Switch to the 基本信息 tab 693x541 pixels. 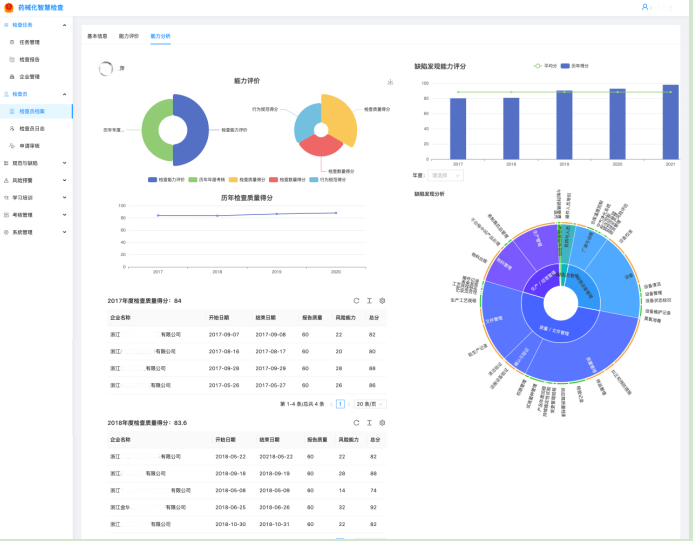(x=97, y=35)
